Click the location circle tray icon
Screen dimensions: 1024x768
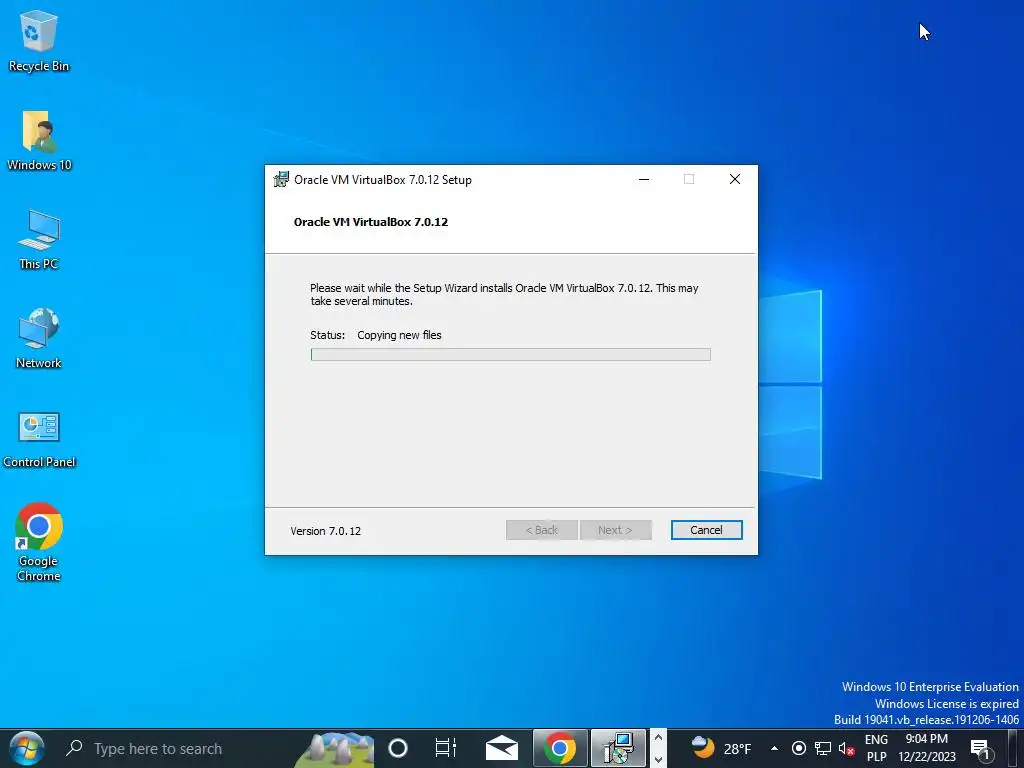click(x=798, y=748)
